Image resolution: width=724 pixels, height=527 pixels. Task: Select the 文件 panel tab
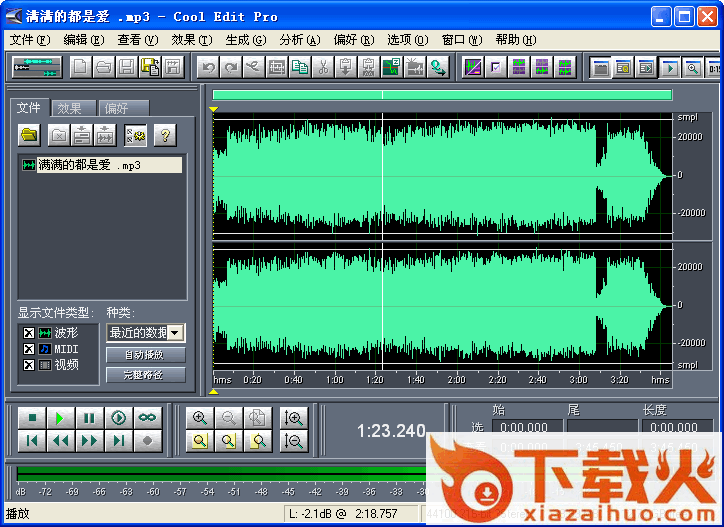click(x=30, y=108)
